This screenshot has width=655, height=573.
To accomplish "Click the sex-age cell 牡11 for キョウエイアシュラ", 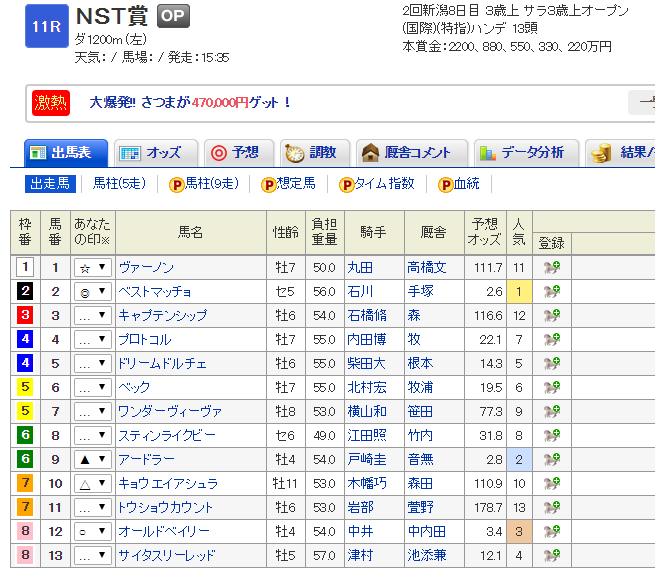I will 286,484.
